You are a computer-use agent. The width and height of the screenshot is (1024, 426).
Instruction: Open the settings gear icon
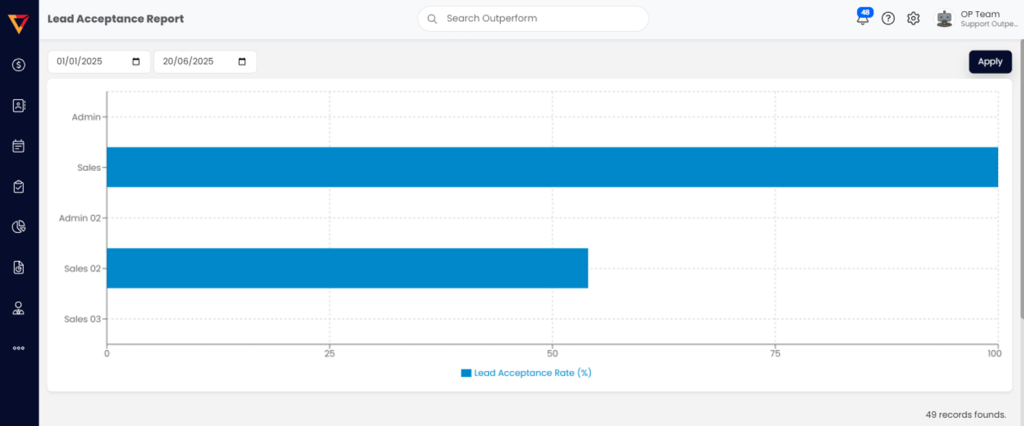913,19
